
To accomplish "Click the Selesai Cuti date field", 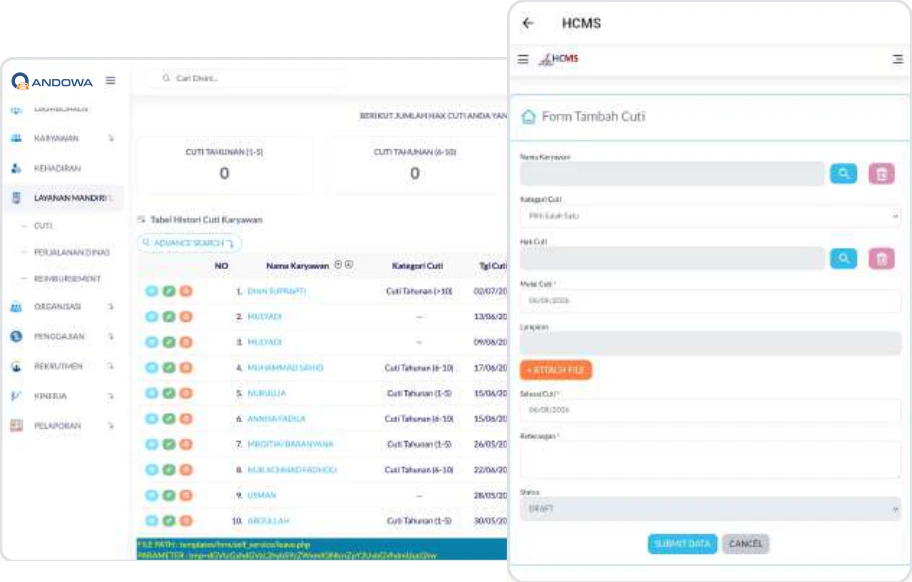I will pos(710,410).
